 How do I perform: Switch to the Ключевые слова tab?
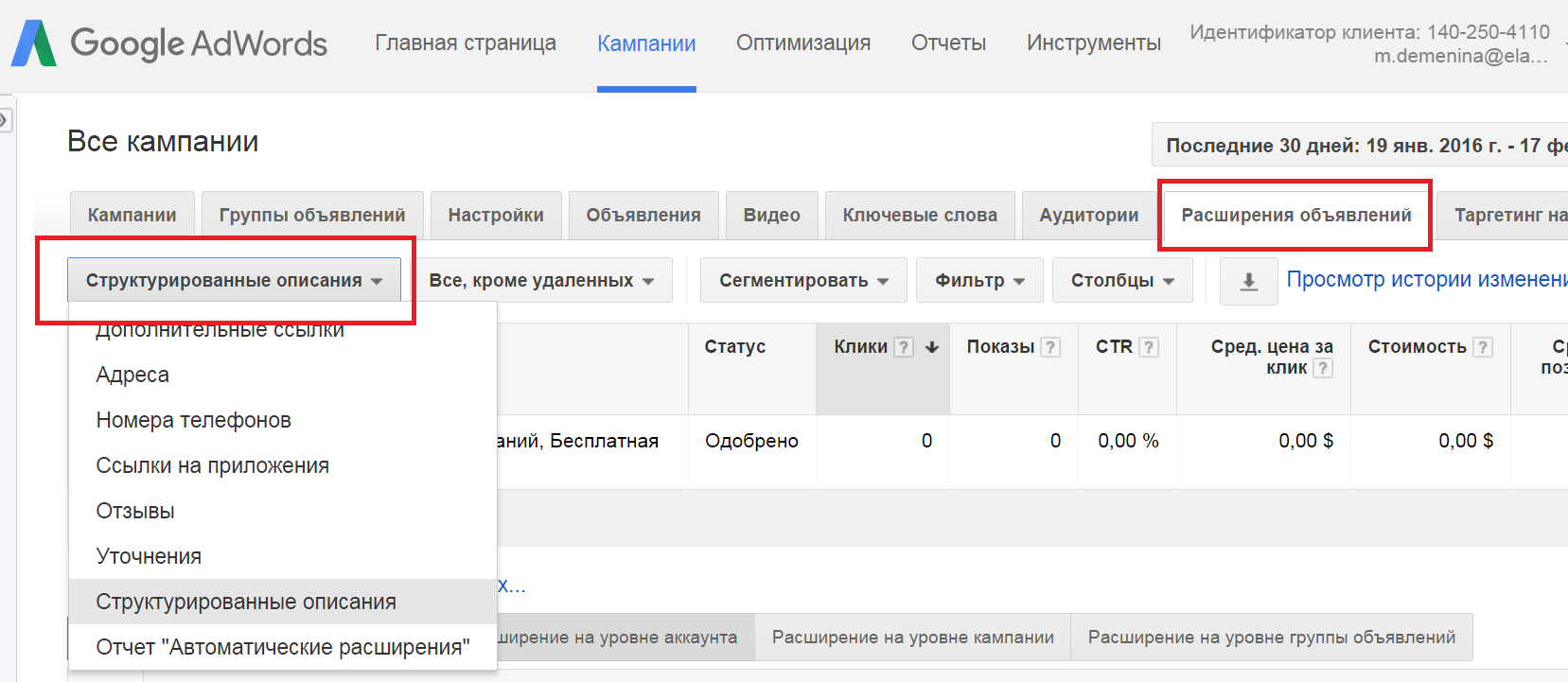[x=919, y=215]
